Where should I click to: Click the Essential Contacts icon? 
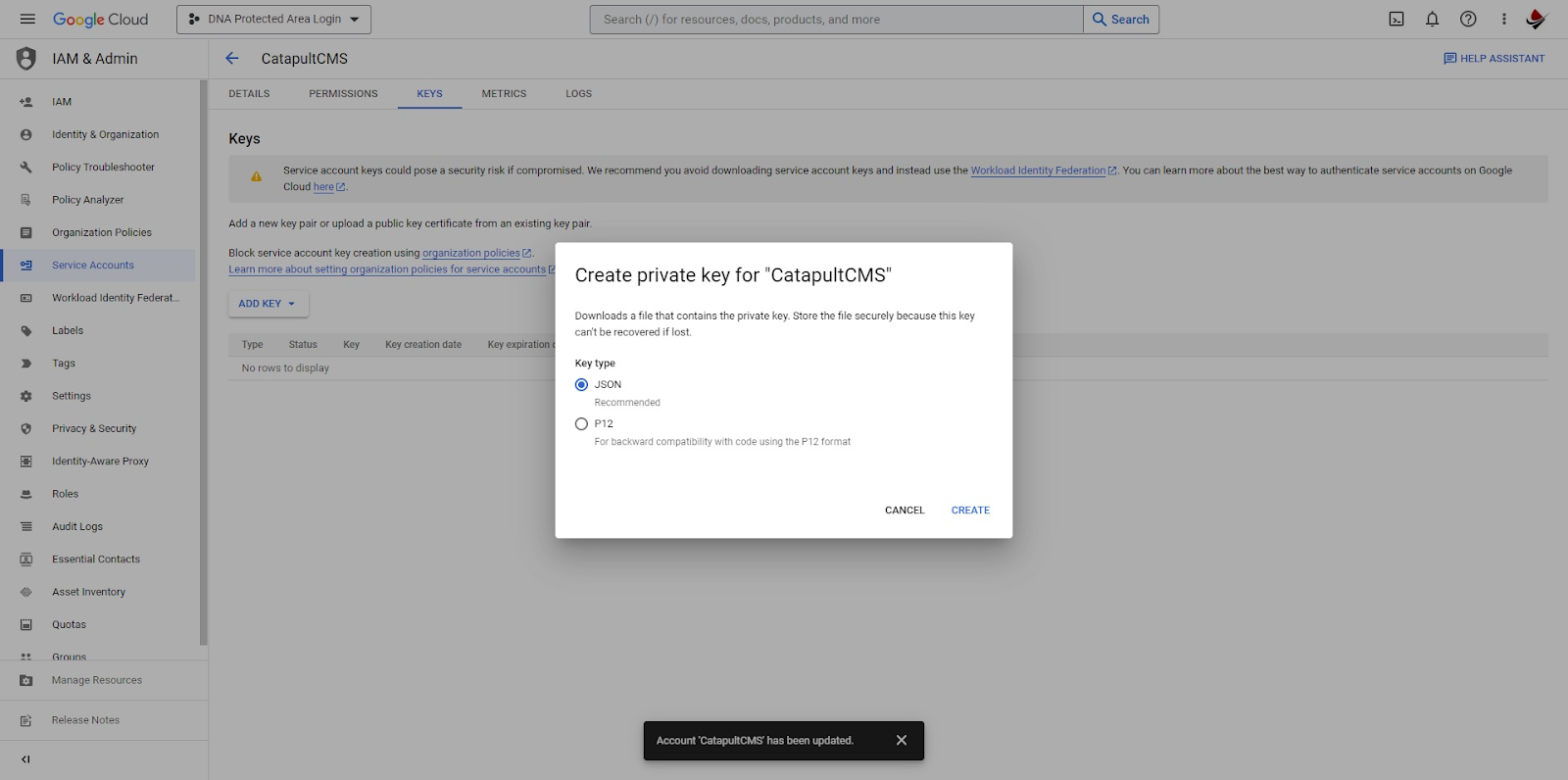tap(26, 560)
